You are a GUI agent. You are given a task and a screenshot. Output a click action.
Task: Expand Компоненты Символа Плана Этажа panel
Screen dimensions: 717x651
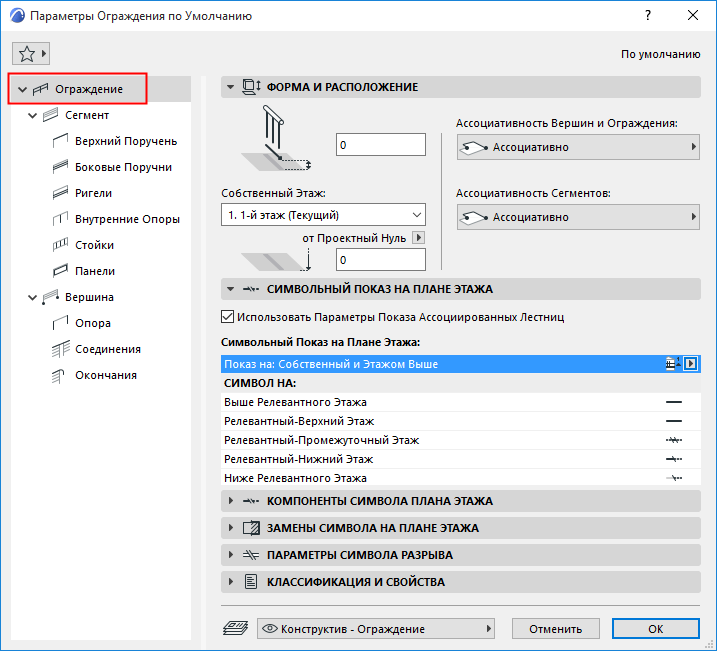click(230, 501)
